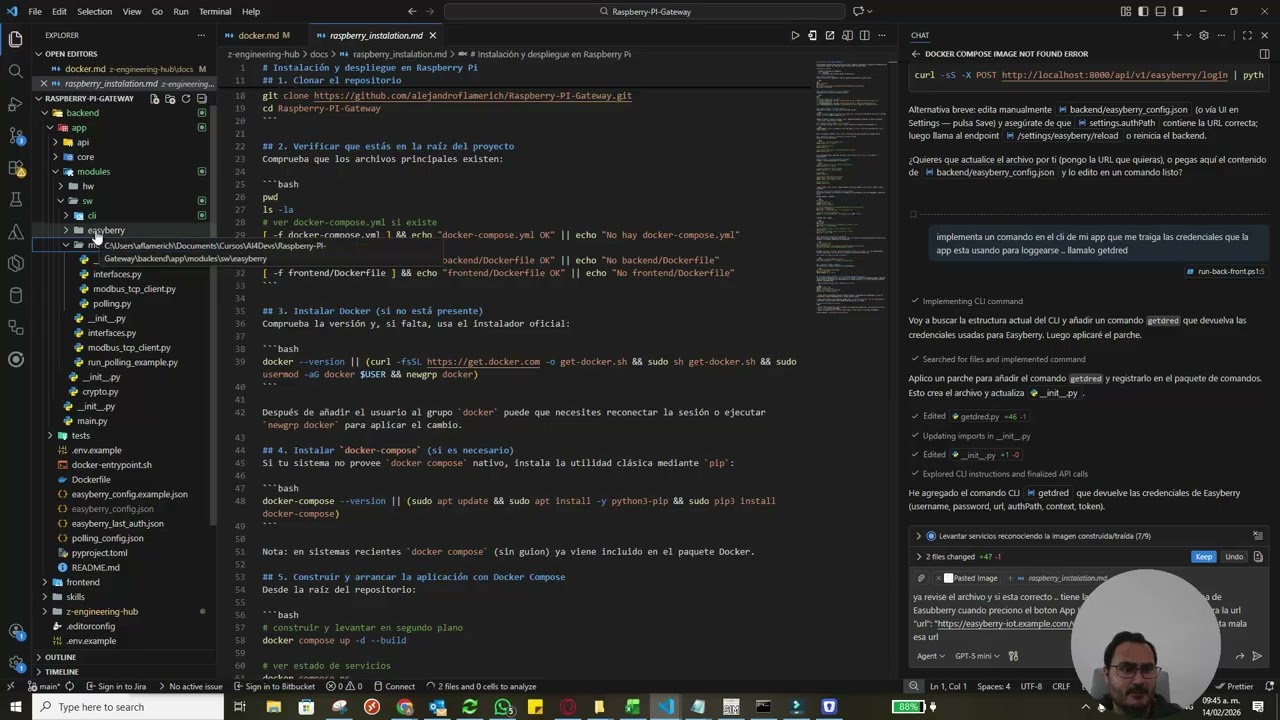Go back from chat session title
This screenshot has width=1280, height=720.
(x=915, y=54)
